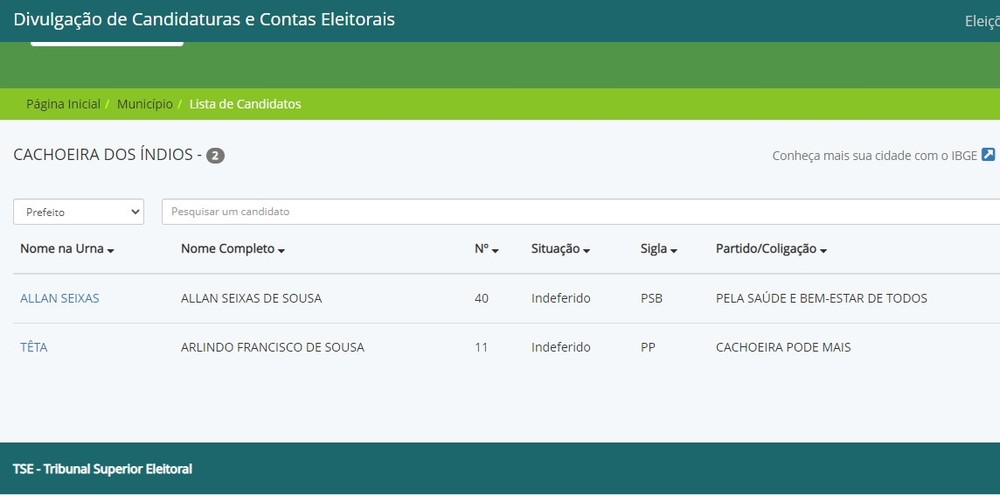The image size is (1000, 495).
Task: Click the white button in green banner
Action: coord(107,43)
